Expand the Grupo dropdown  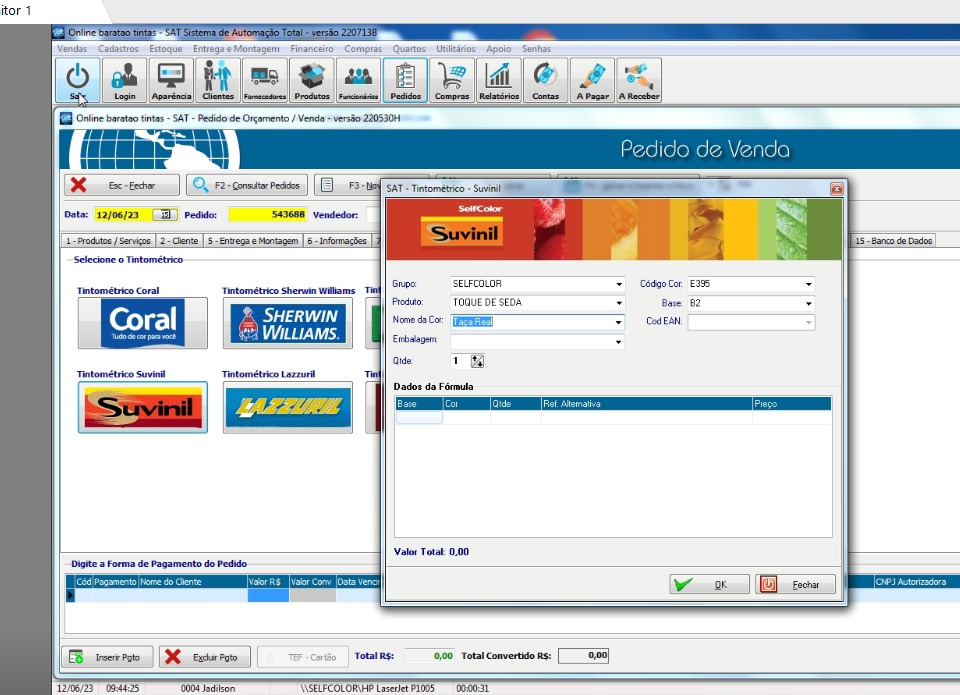(x=620, y=284)
